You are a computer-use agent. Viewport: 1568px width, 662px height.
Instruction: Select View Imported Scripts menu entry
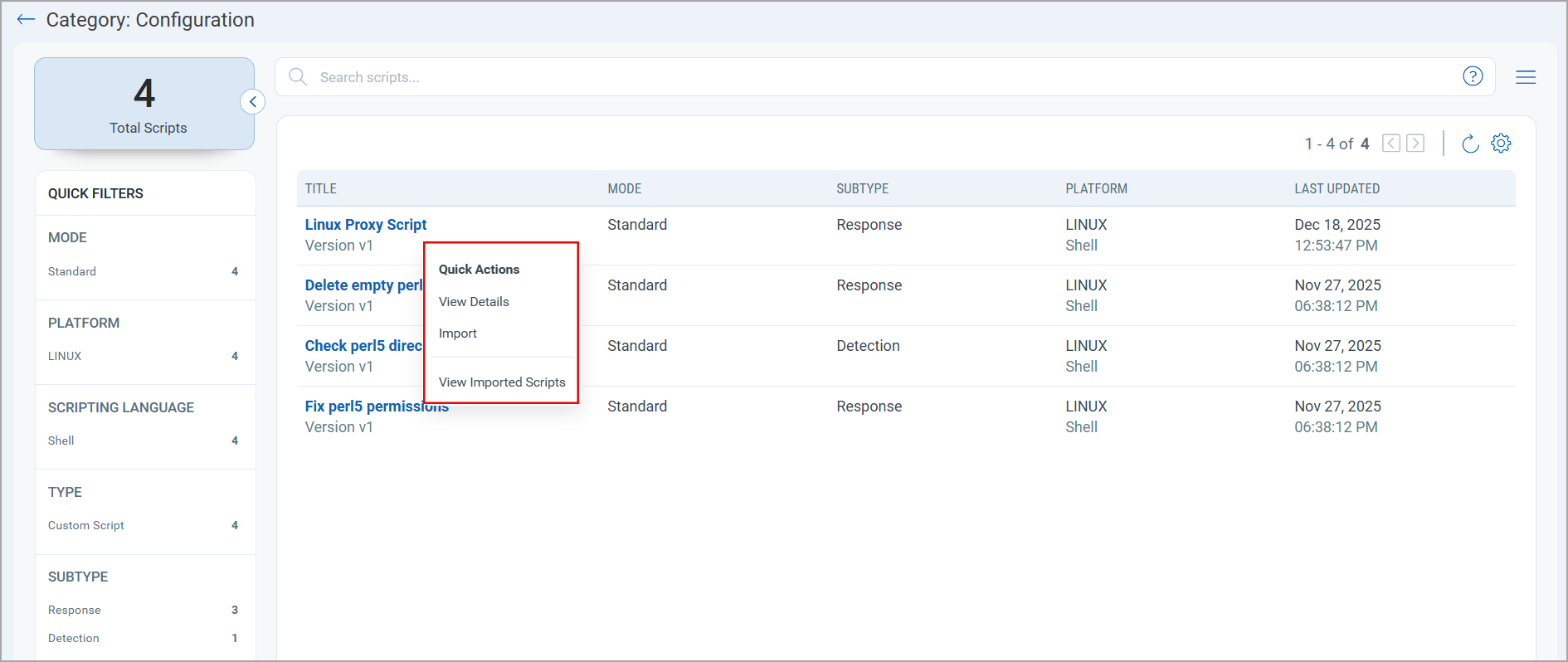pos(502,382)
